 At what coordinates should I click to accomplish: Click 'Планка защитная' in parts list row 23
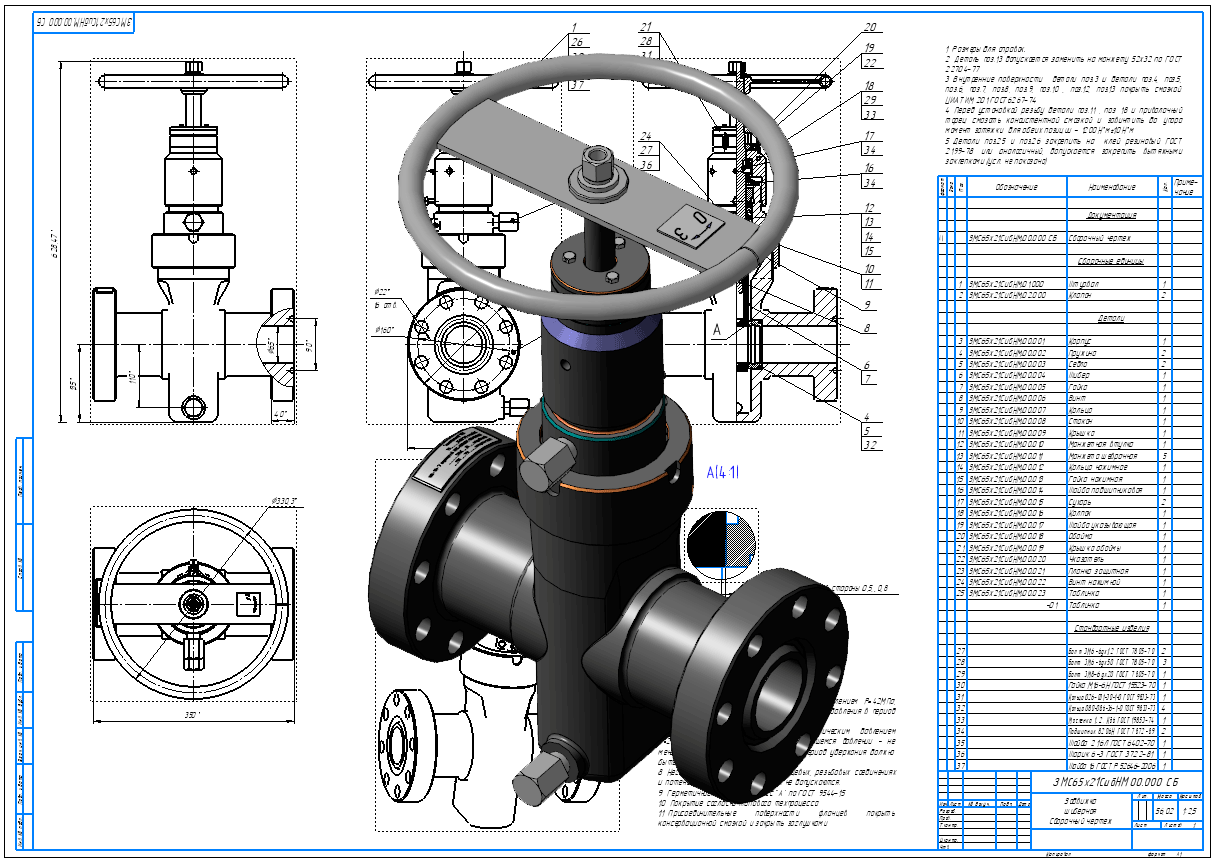pos(1098,570)
